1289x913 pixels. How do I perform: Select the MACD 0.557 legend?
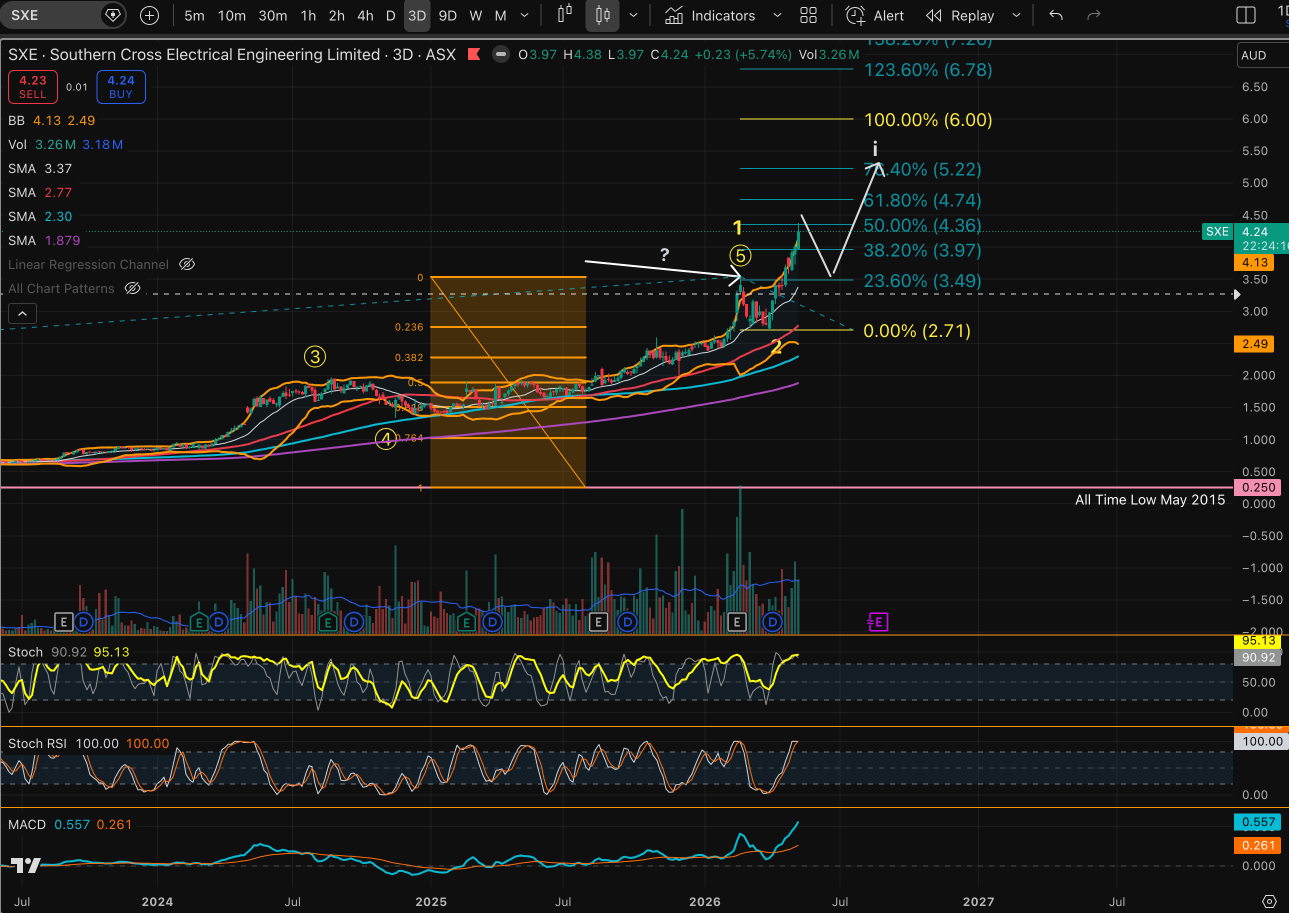[70, 825]
